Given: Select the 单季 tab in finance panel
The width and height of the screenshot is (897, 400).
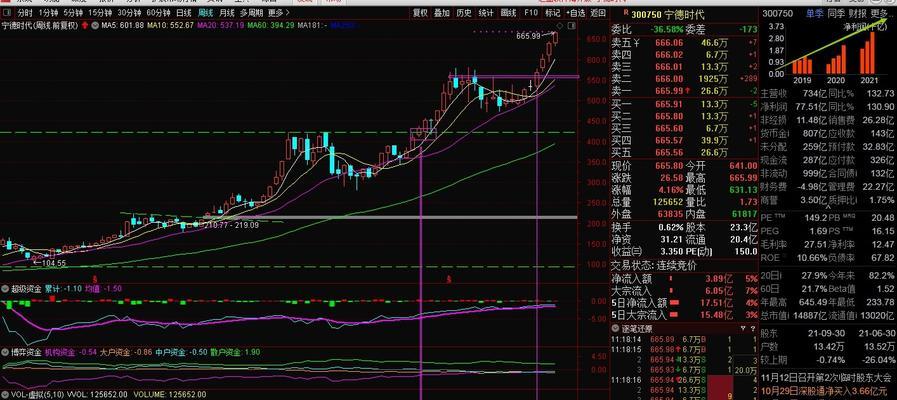Looking at the screenshot, I should tap(815, 13).
